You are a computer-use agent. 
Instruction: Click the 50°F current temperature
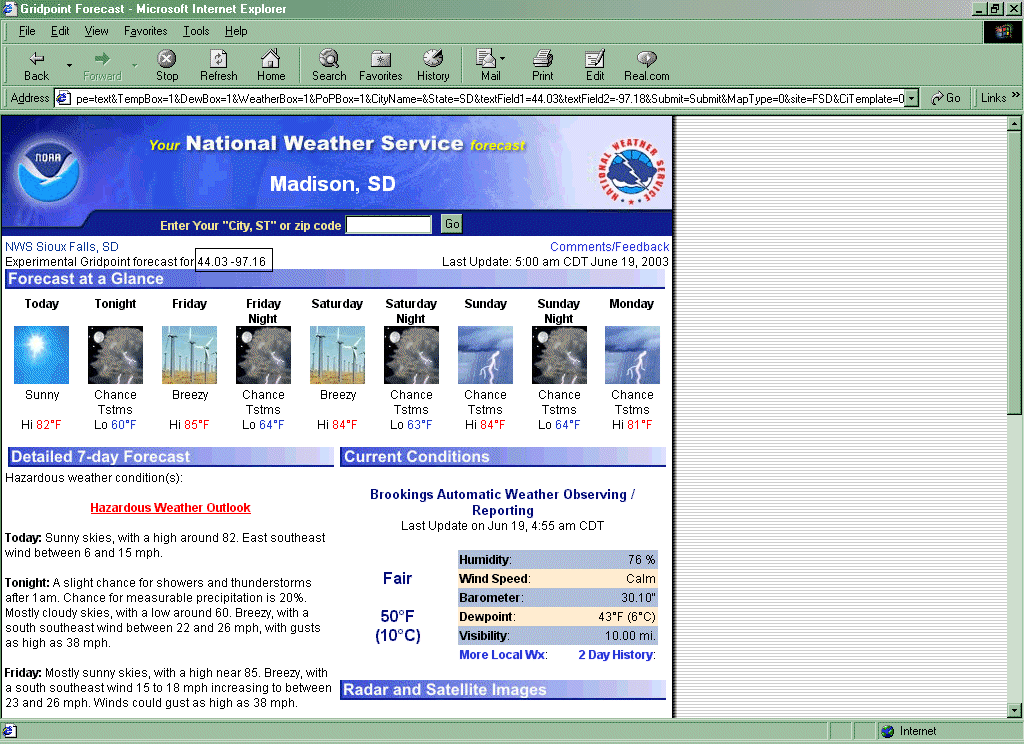click(x=397, y=616)
